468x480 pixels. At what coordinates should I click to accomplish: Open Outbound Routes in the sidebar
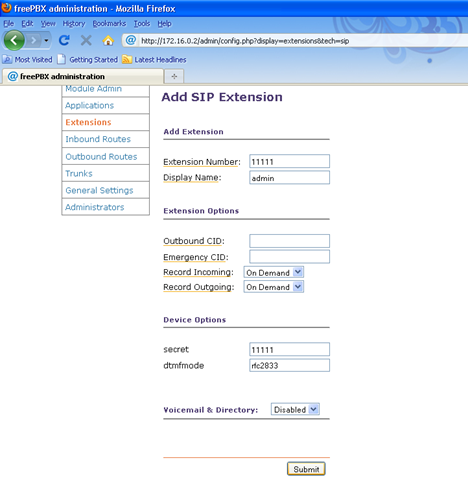coord(105,156)
